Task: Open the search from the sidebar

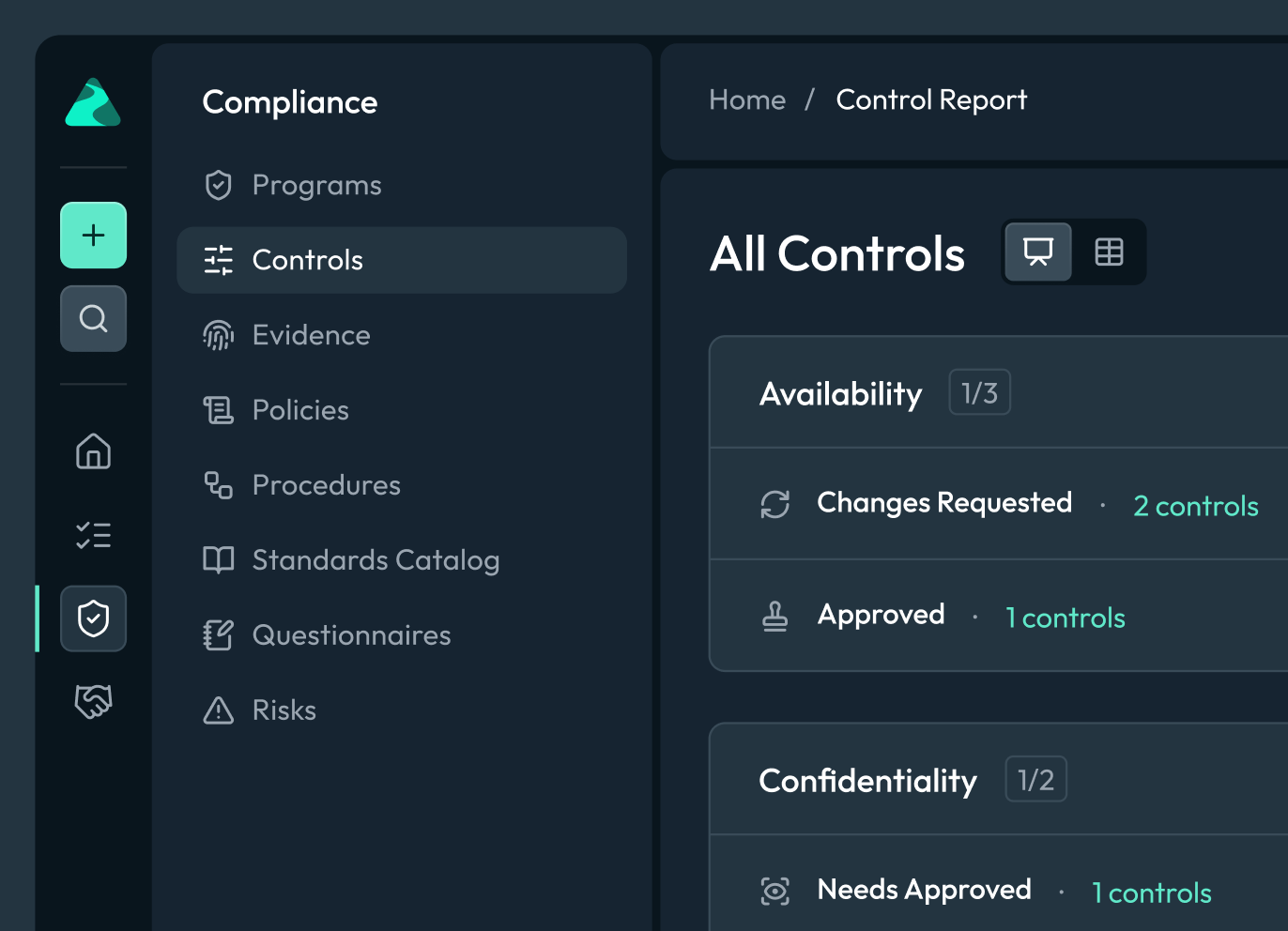Action: pos(93,319)
